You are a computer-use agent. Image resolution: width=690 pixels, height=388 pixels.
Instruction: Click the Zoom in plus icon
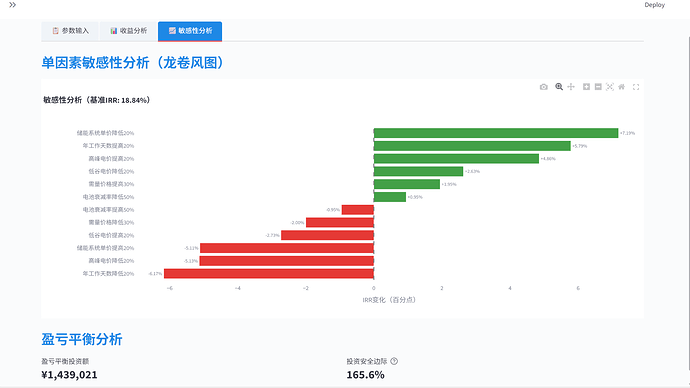[x=586, y=87]
